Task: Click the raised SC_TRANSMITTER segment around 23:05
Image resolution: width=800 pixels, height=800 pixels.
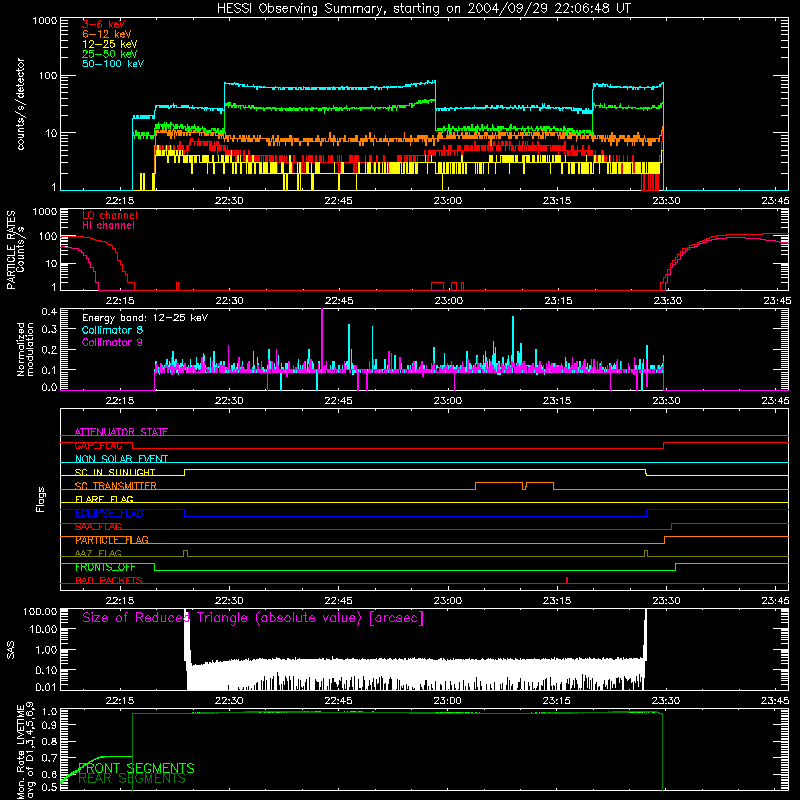Action: [x=499, y=483]
